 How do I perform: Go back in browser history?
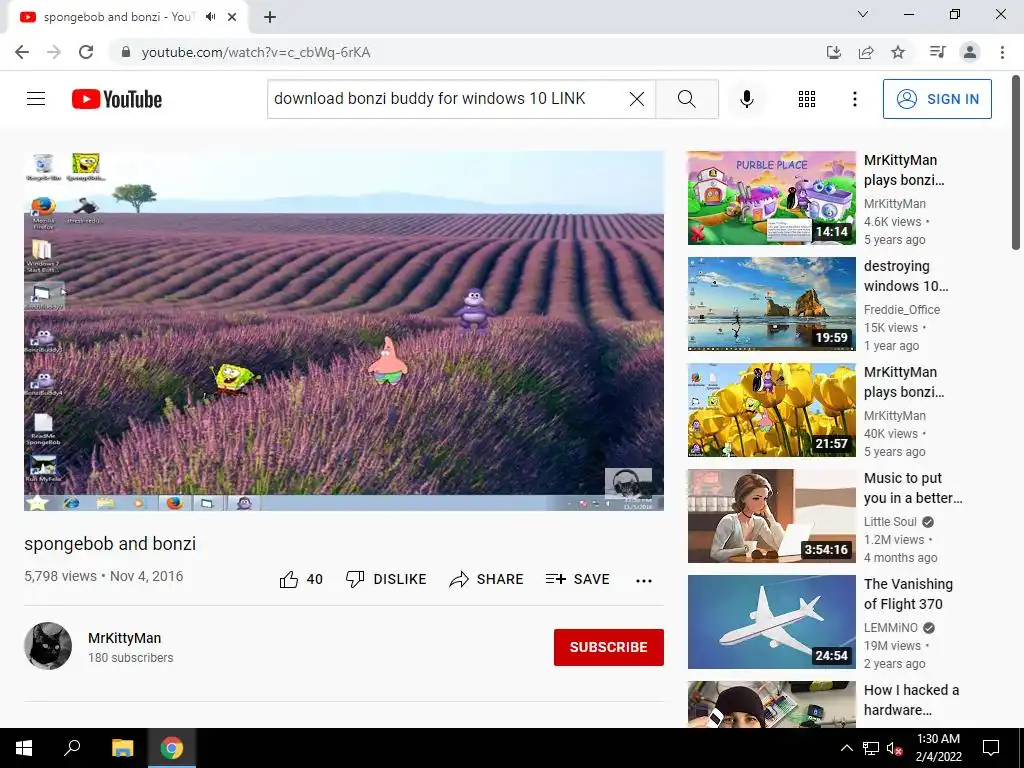coord(22,52)
